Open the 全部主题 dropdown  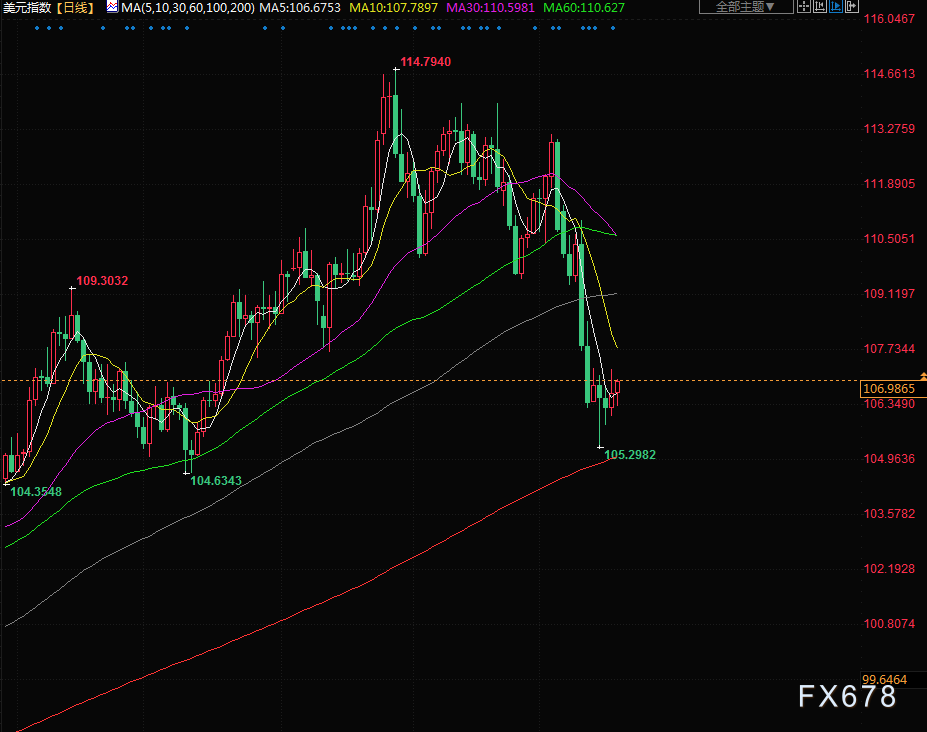[746, 6]
